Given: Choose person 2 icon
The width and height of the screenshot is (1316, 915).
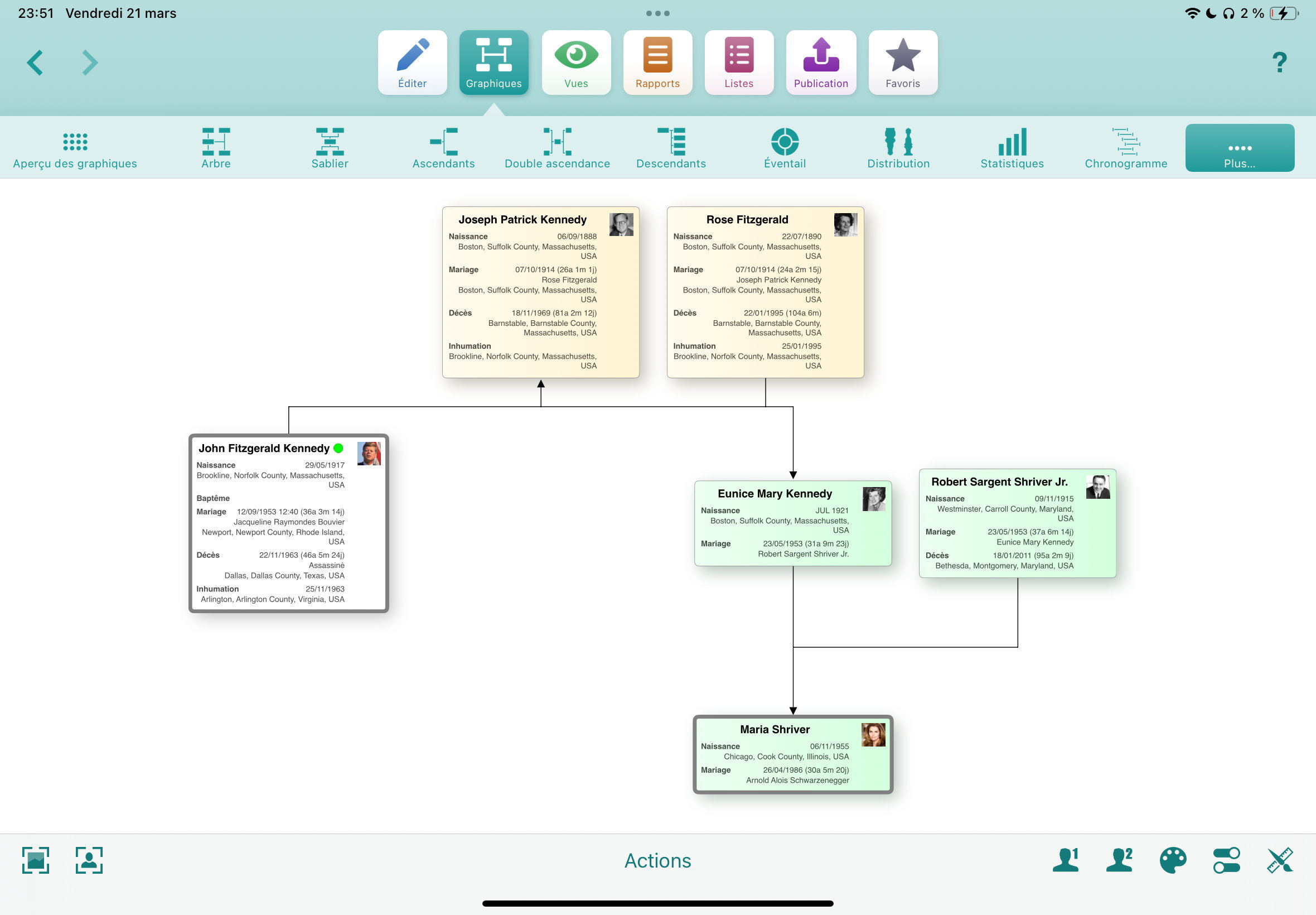Looking at the screenshot, I should 1120,860.
